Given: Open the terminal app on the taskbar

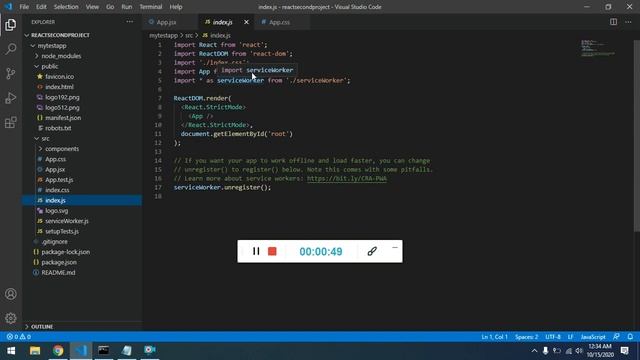Looking at the screenshot, I should pos(104,351).
